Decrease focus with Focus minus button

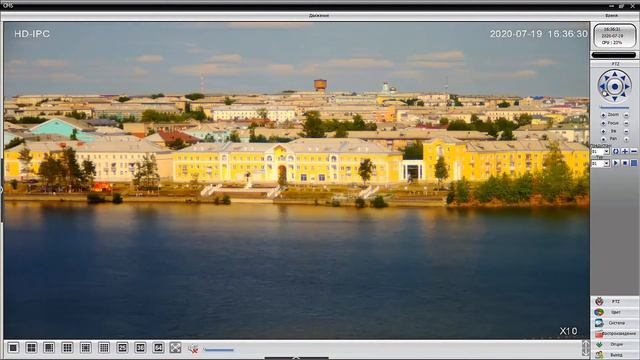[x=626, y=123]
